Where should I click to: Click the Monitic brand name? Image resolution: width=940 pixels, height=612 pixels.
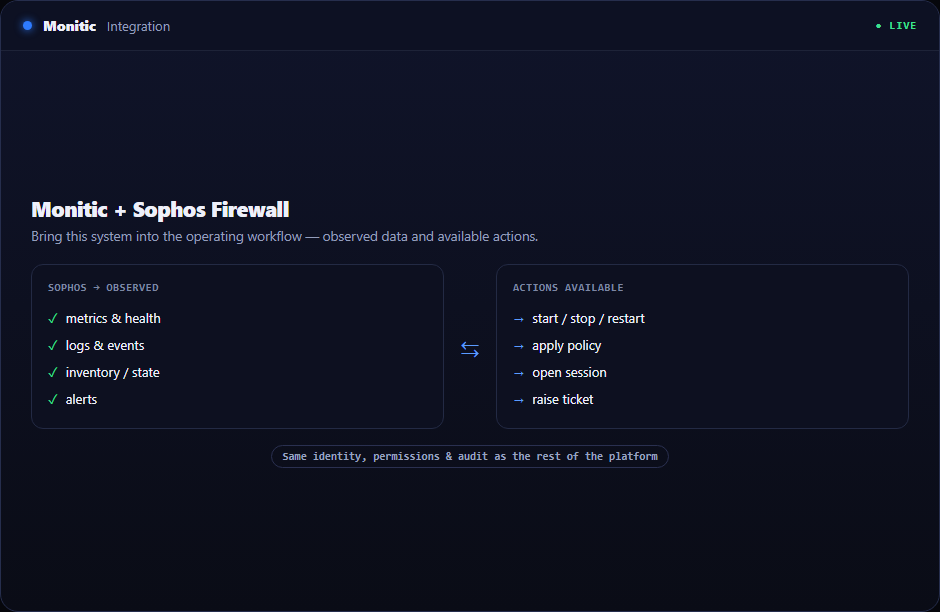point(70,26)
